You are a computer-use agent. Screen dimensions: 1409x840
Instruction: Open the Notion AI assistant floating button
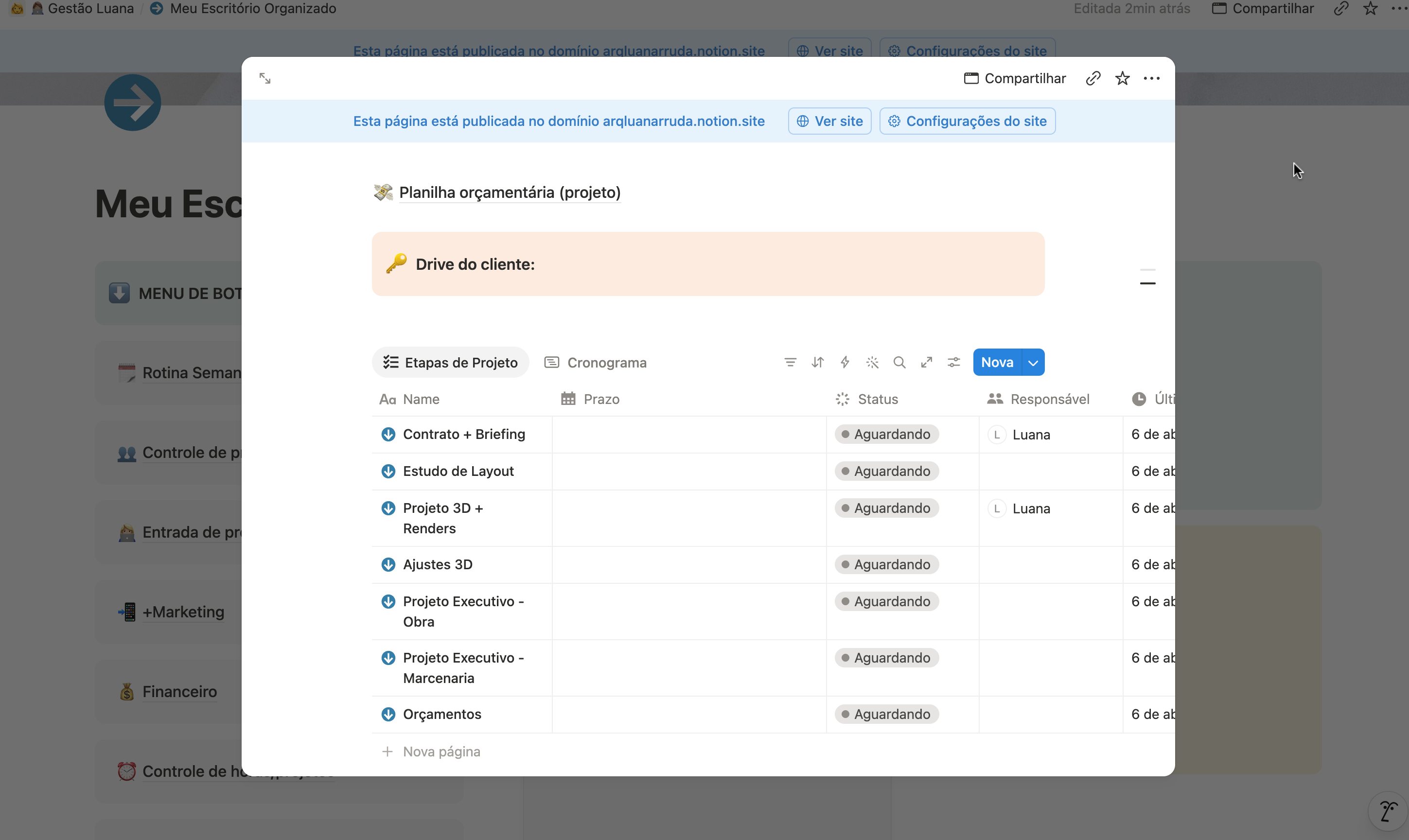[x=1388, y=812]
